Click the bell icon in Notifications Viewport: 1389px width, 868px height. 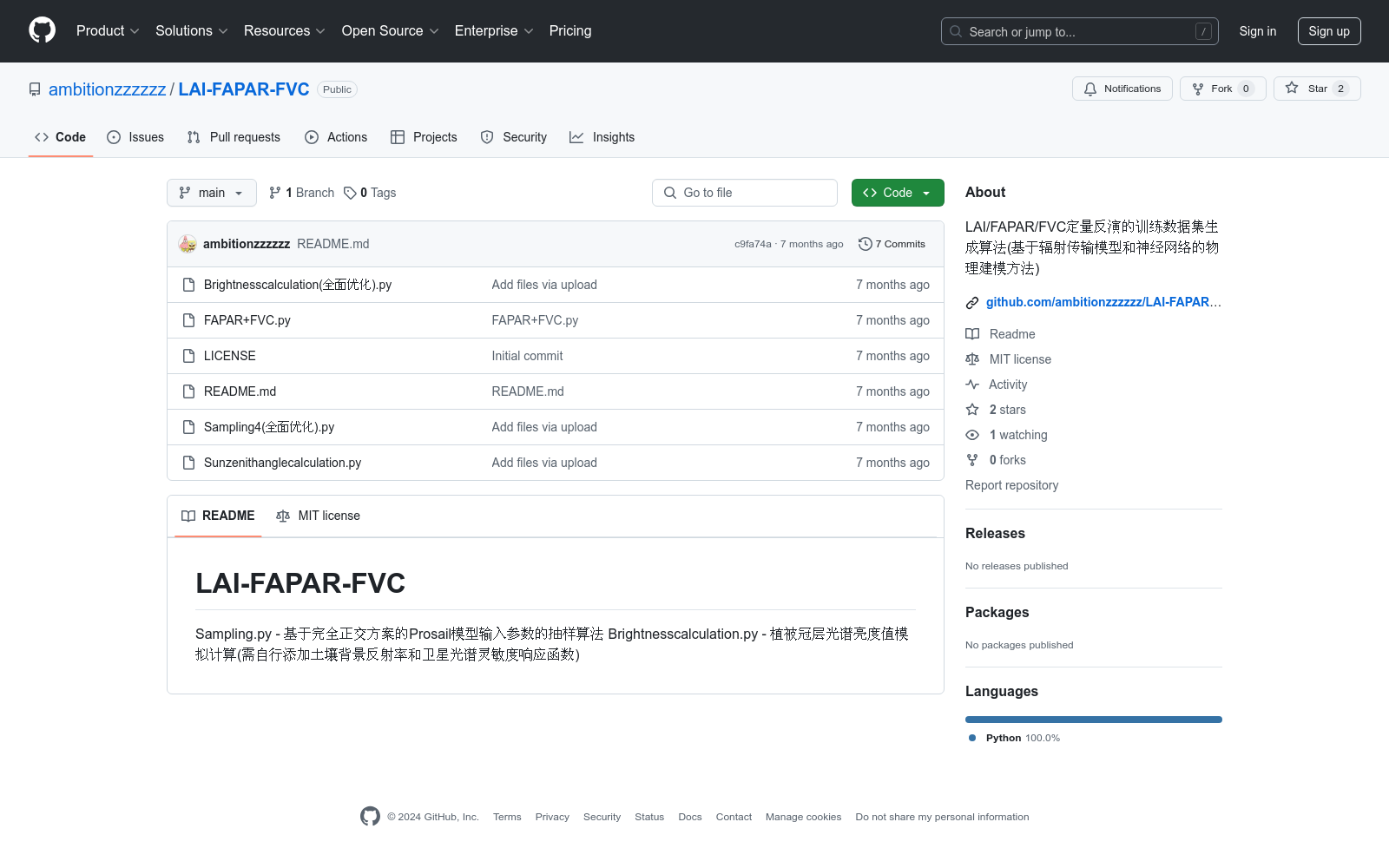coord(1090,89)
